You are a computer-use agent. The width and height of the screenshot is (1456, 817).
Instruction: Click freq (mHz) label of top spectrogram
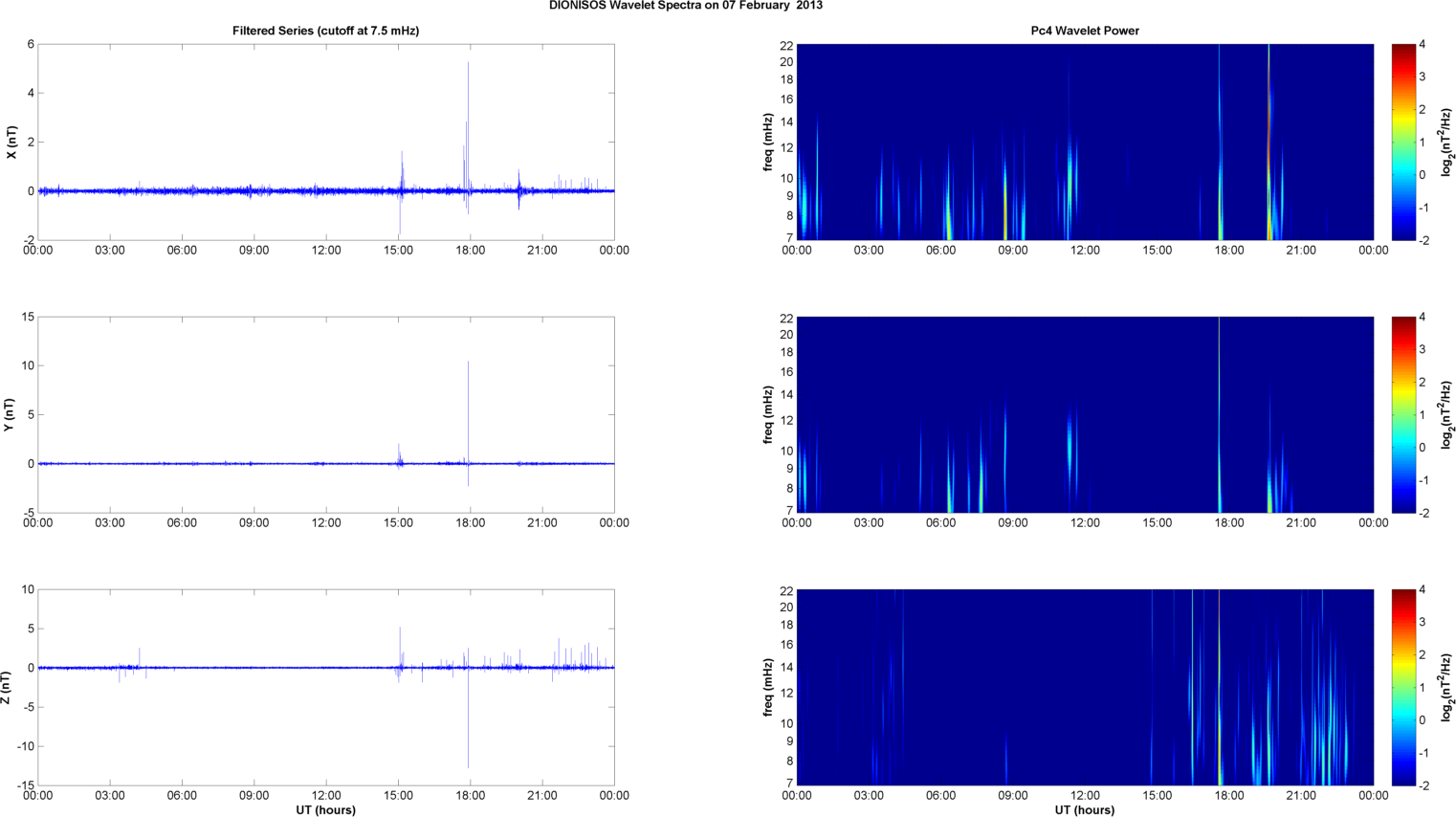click(x=768, y=143)
